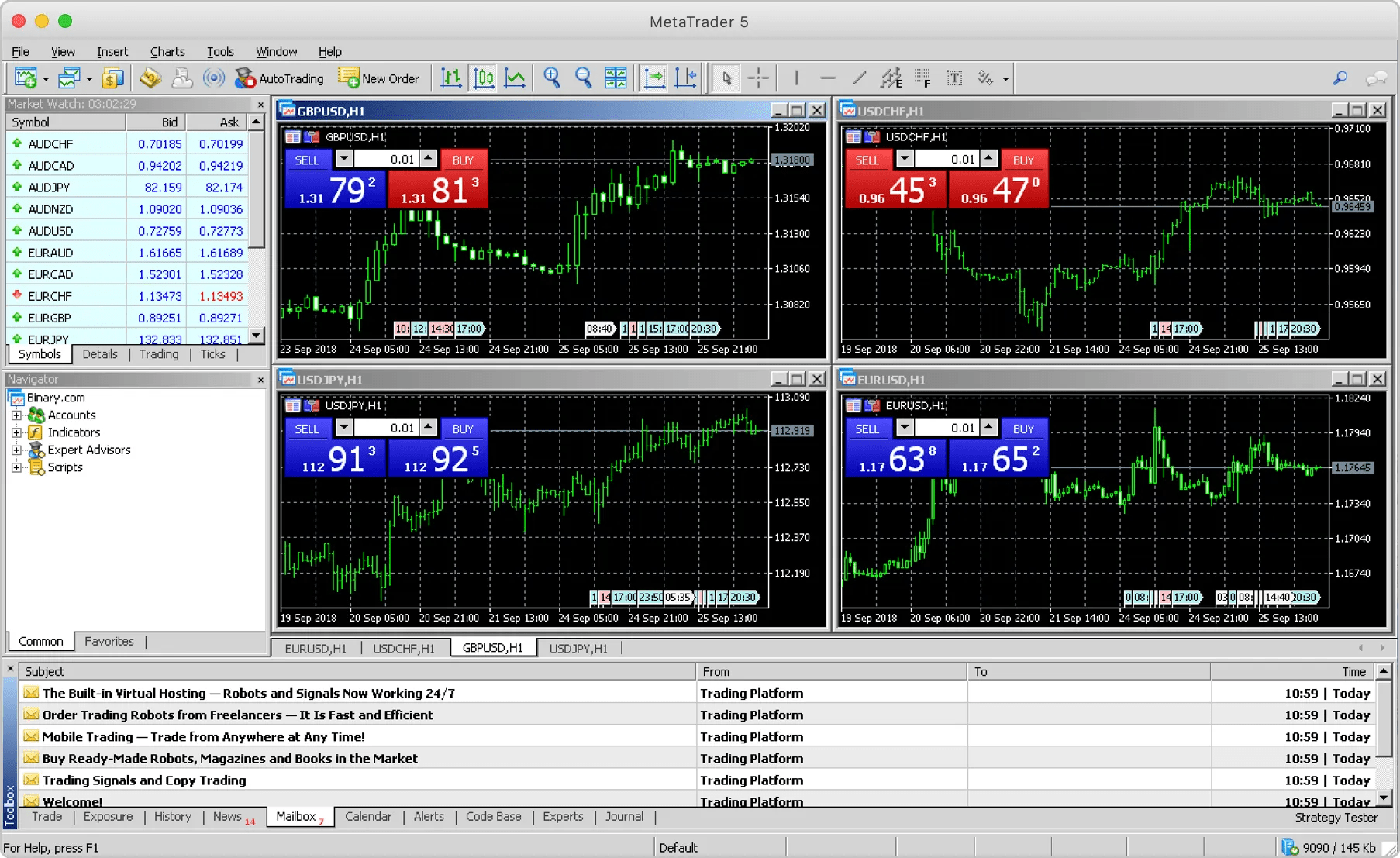
Task: Toggle Chart Shift option
Action: 687,78
